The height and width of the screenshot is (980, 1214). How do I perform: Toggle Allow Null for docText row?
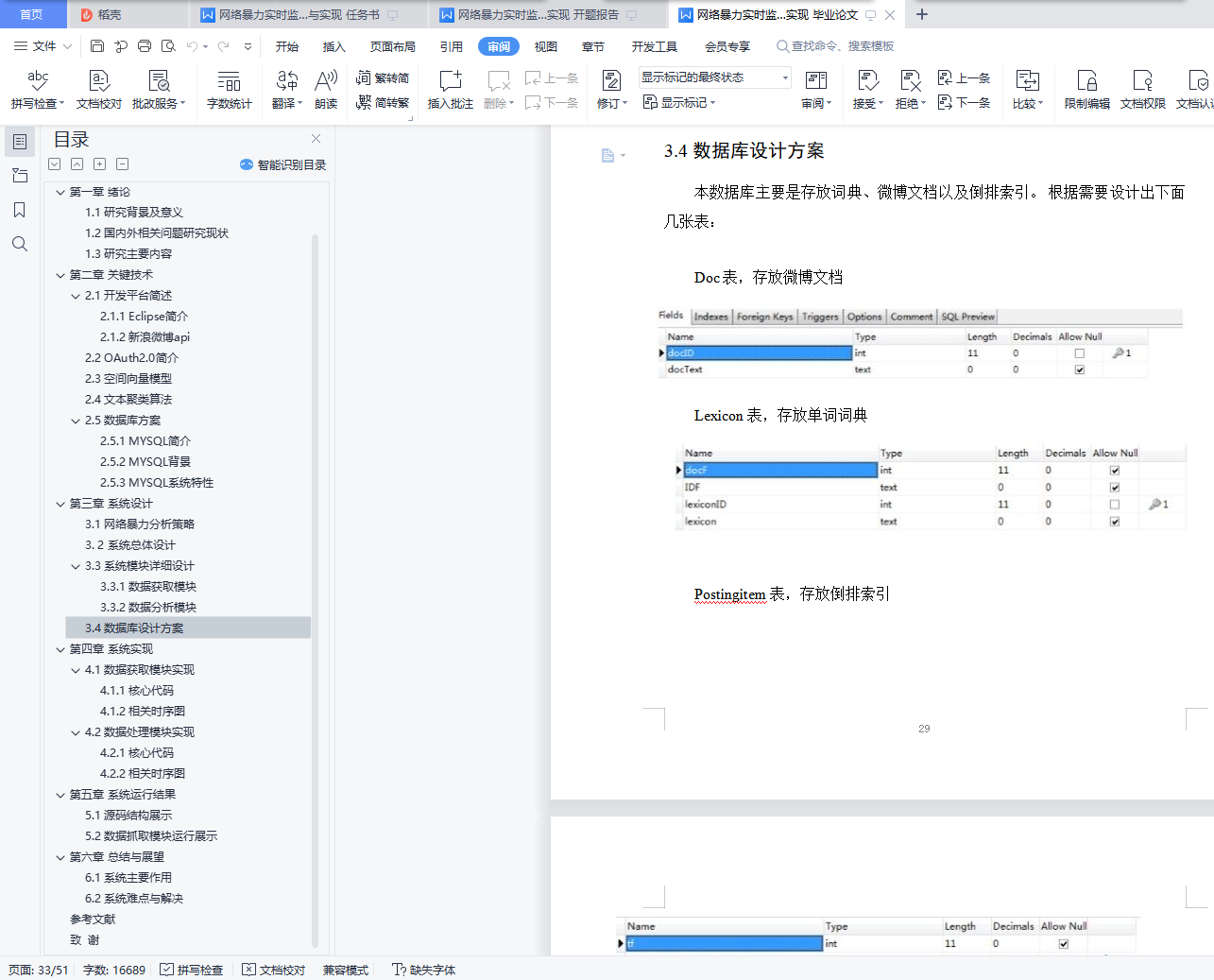[x=1079, y=370]
